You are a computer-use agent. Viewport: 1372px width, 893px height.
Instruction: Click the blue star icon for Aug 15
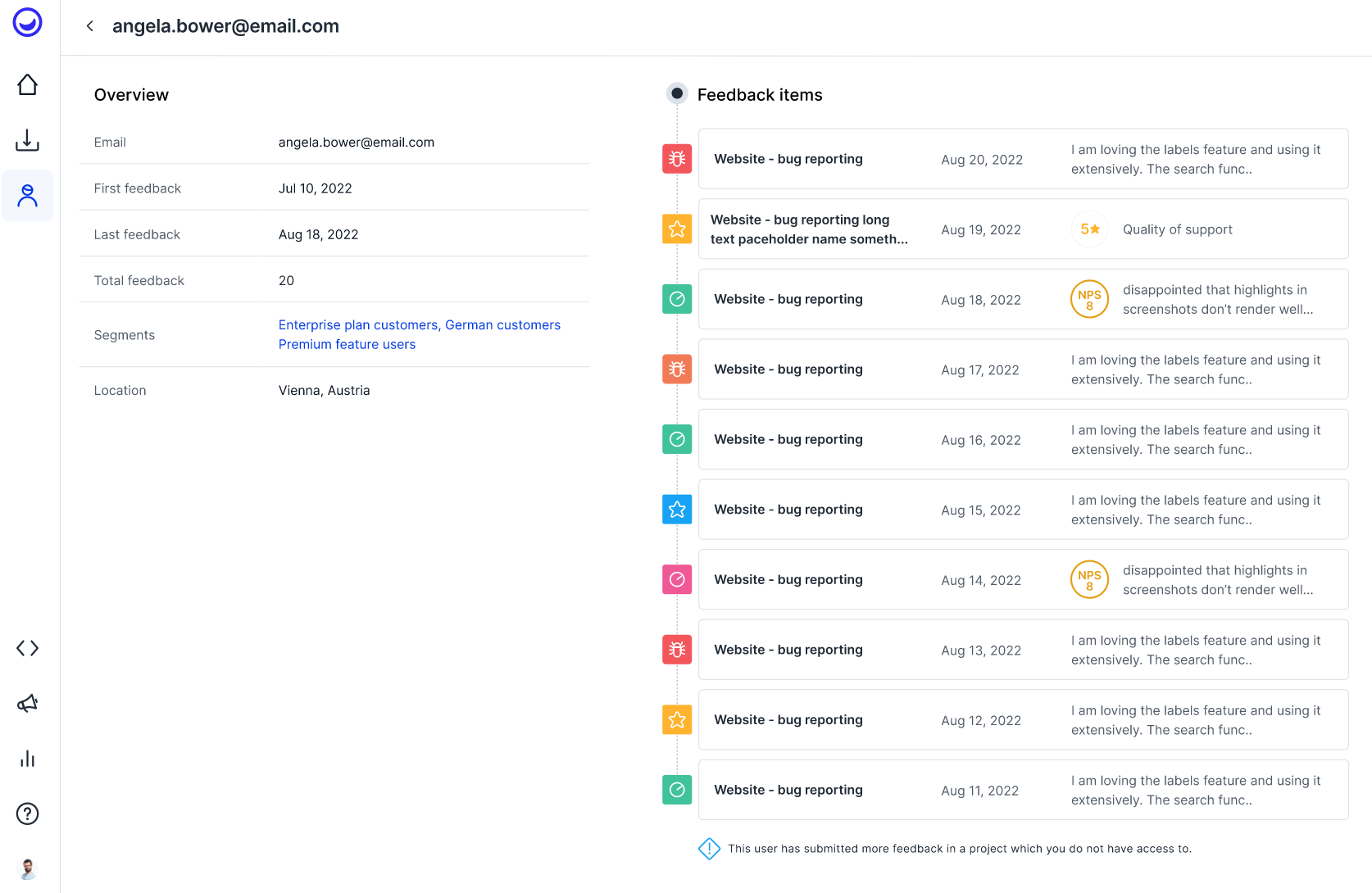[677, 510]
